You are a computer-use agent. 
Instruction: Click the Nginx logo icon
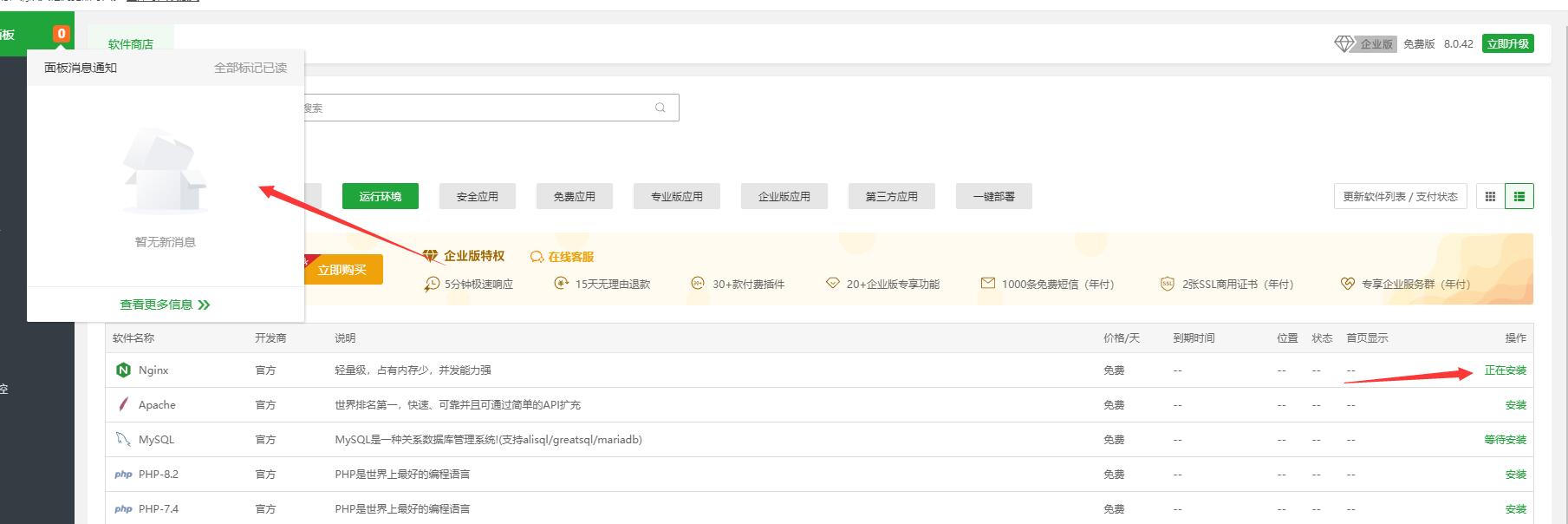[x=123, y=370]
